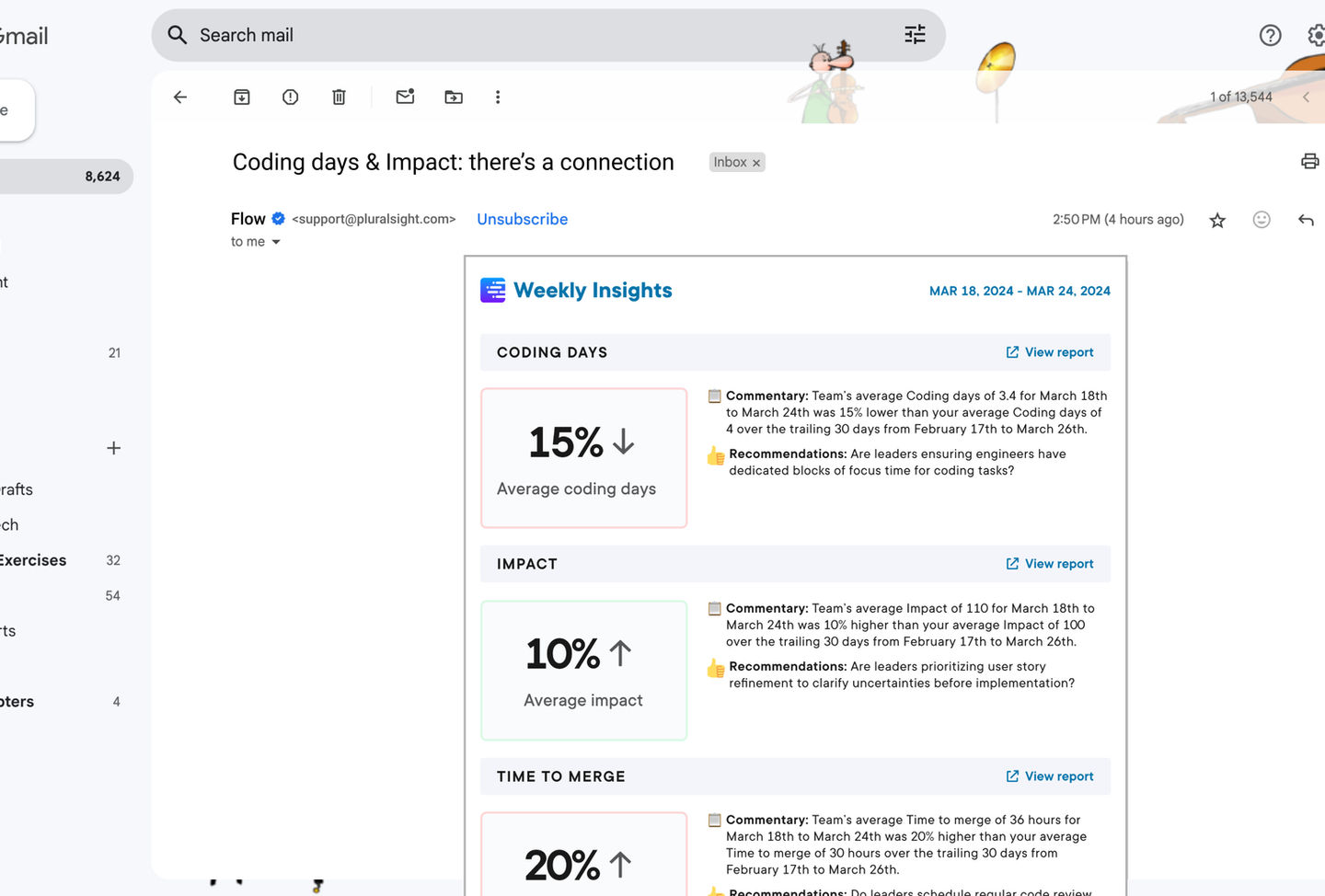
Task: Star this email
Action: tap(1217, 220)
